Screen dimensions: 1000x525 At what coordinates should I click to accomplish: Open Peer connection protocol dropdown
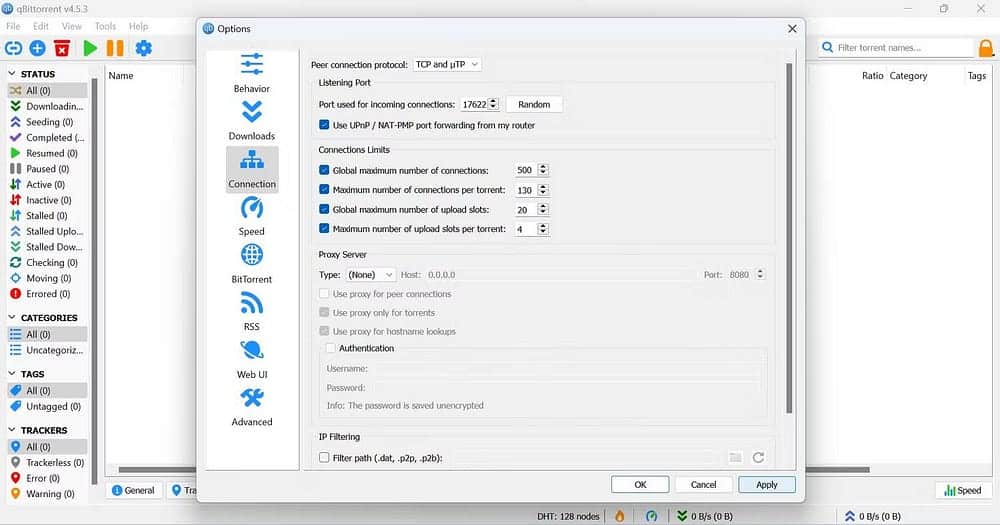pos(446,64)
